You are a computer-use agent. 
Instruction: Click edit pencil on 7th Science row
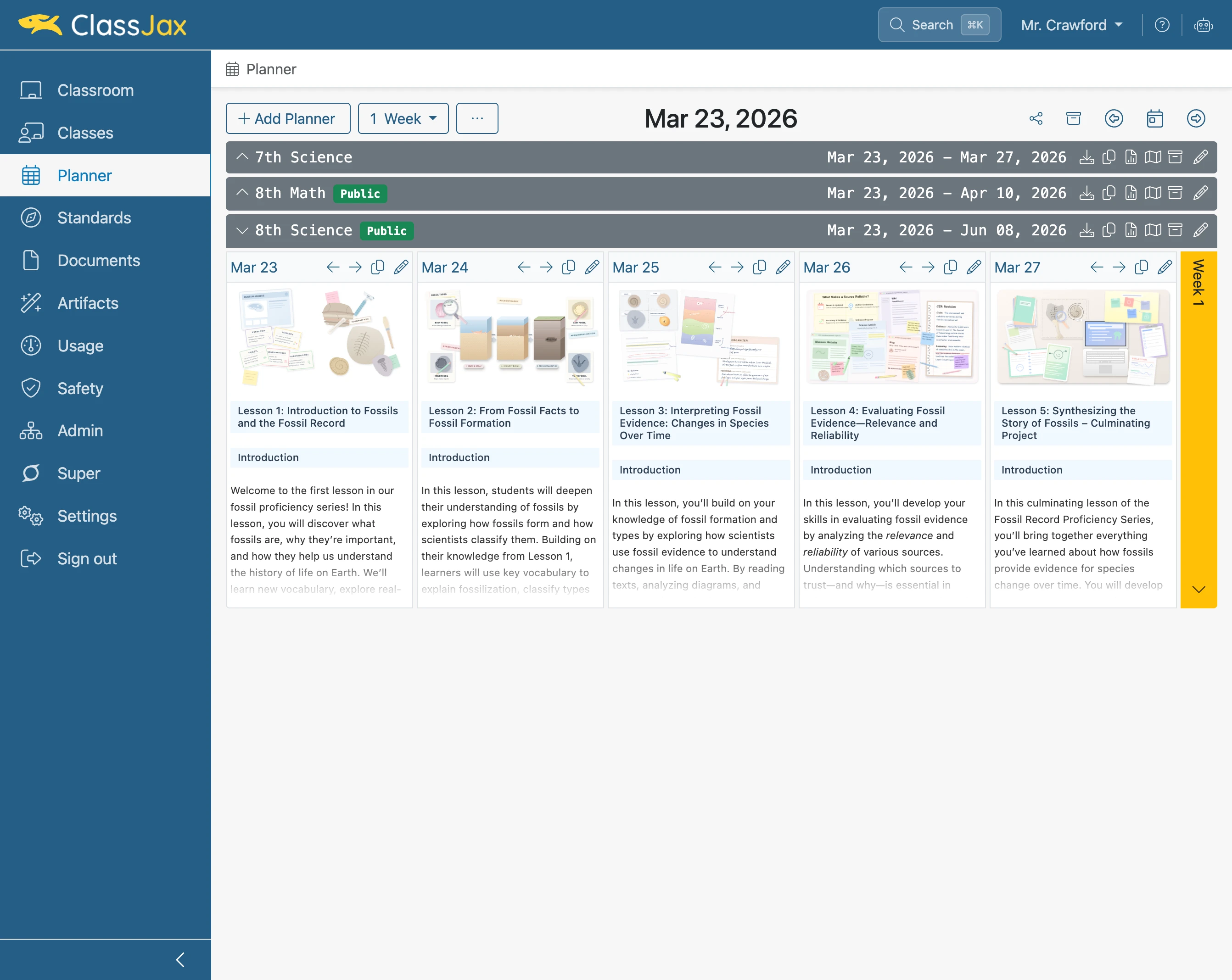[1201, 157]
